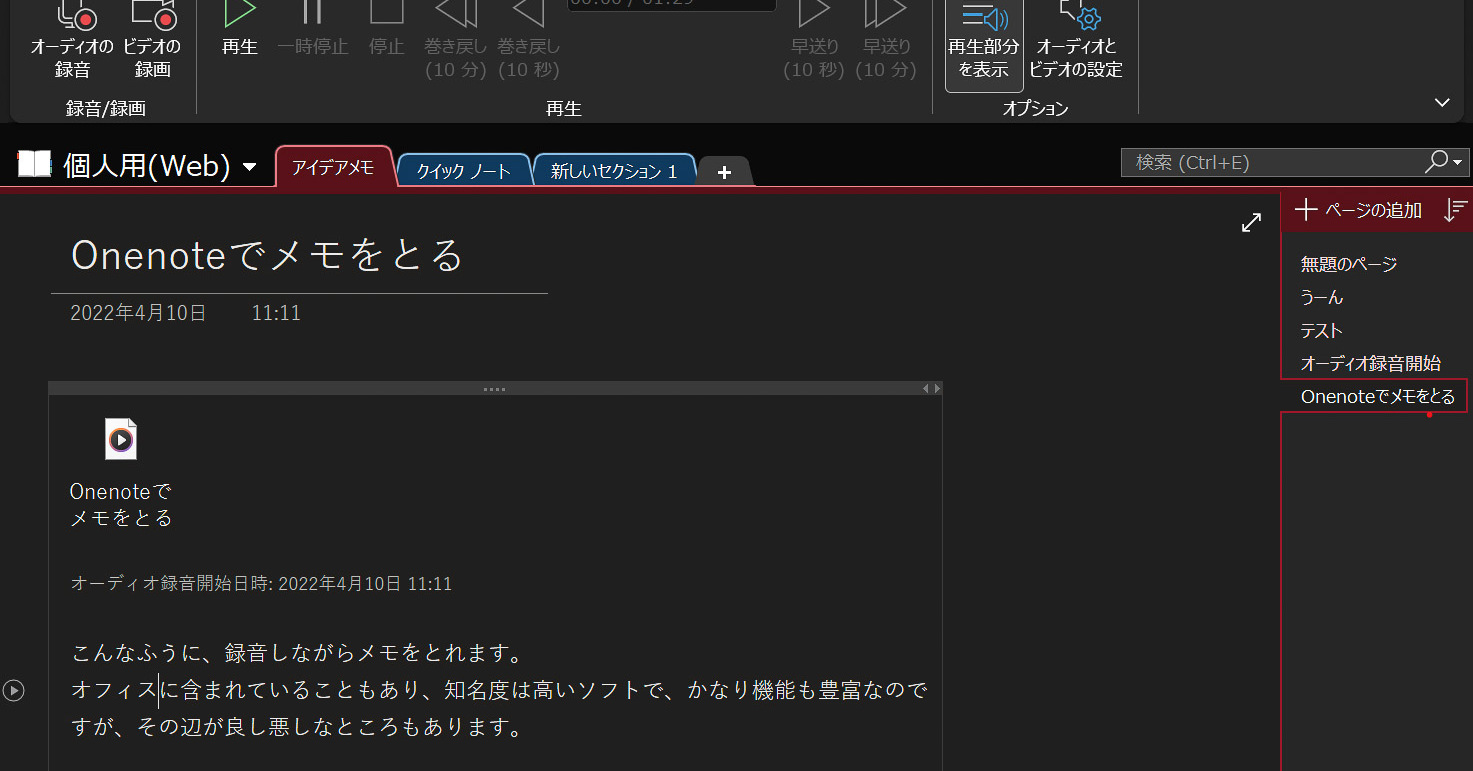This screenshot has width=1473, height=771.
Task: Click the embedded audio file icon
Action: tap(120, 439)
